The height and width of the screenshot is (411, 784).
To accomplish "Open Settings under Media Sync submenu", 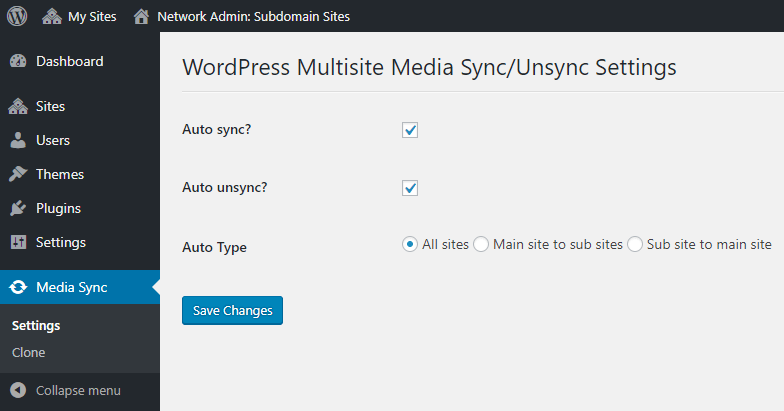I will [36, 326].
